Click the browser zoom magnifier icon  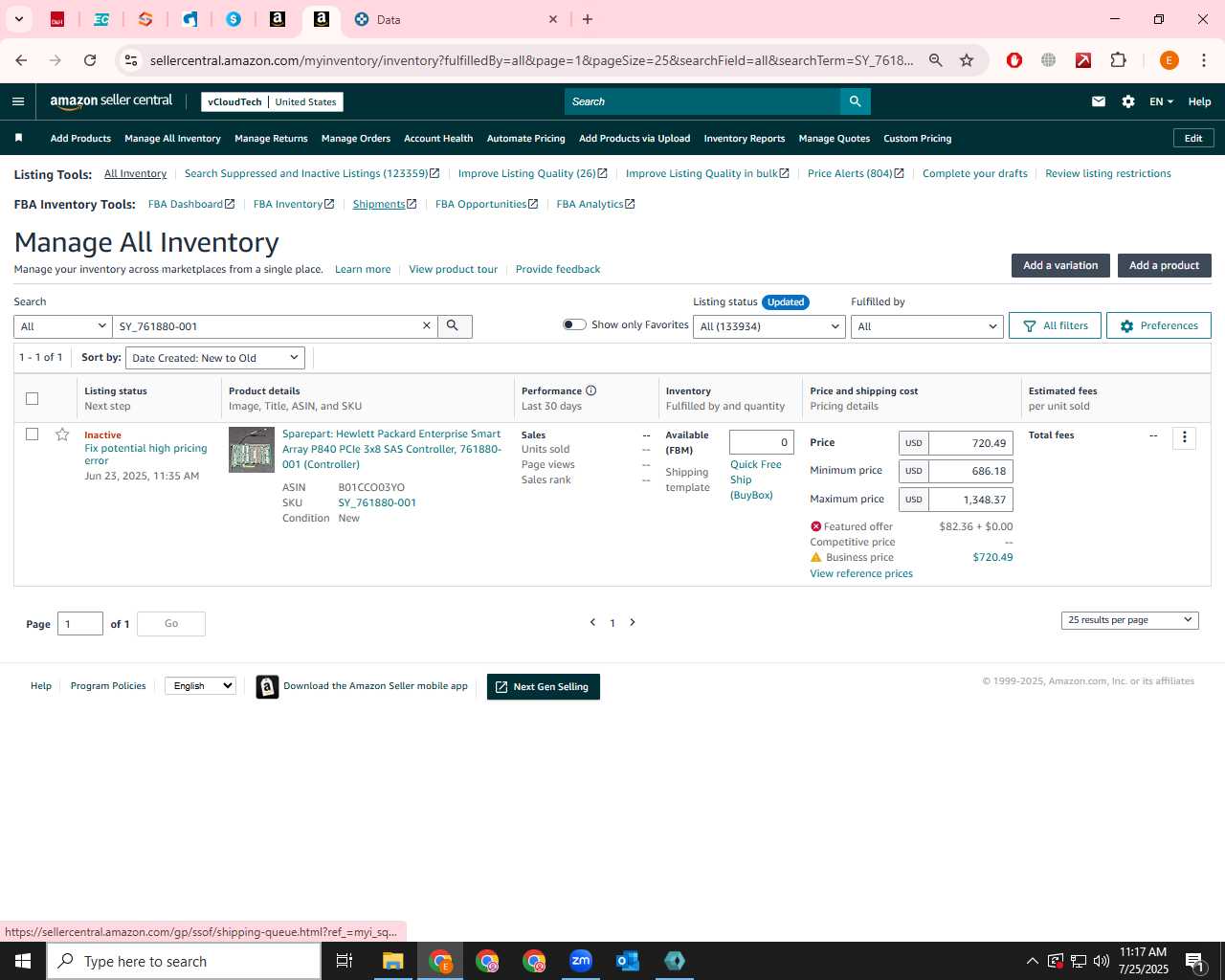click(x=936, y=60)
